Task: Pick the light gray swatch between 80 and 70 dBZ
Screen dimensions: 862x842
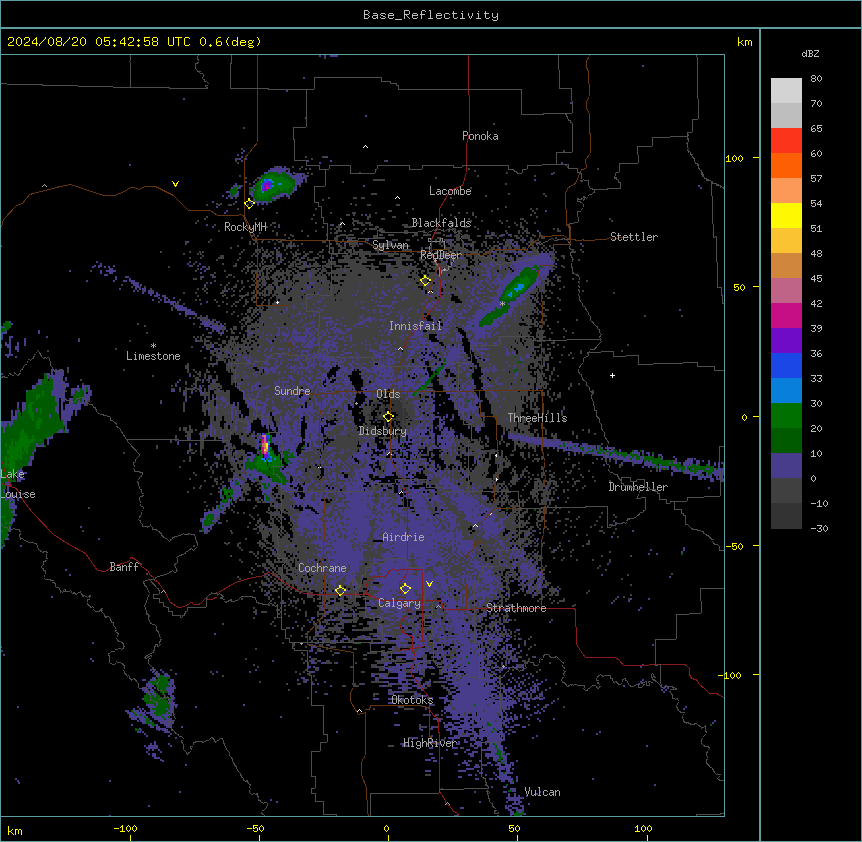Action: 786,91
